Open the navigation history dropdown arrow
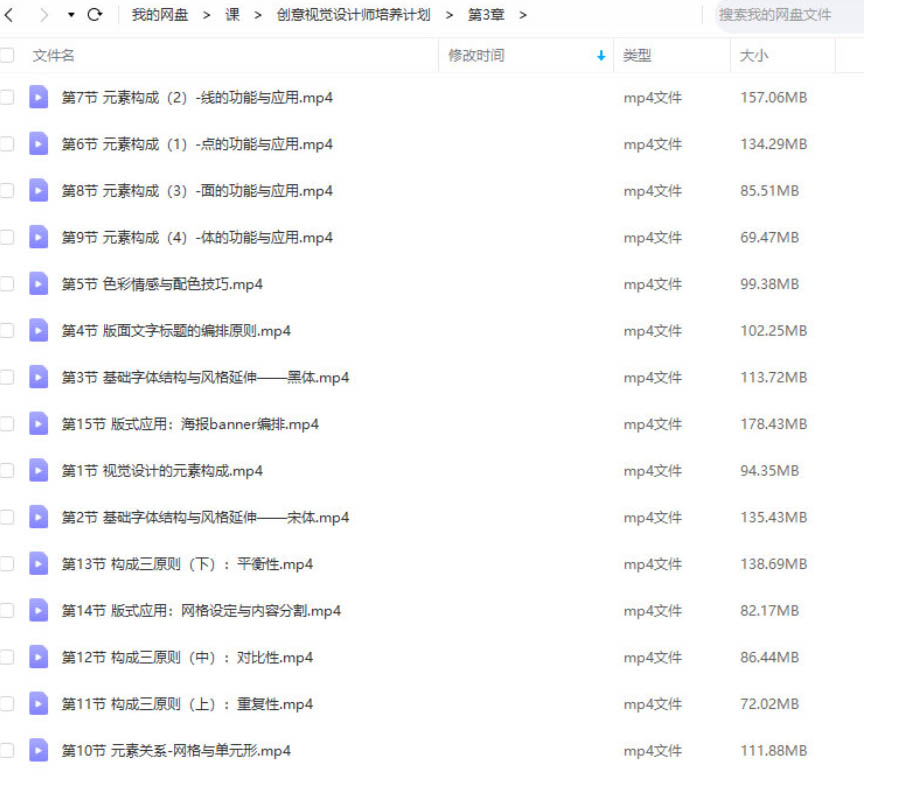 [x=71, y=15]
